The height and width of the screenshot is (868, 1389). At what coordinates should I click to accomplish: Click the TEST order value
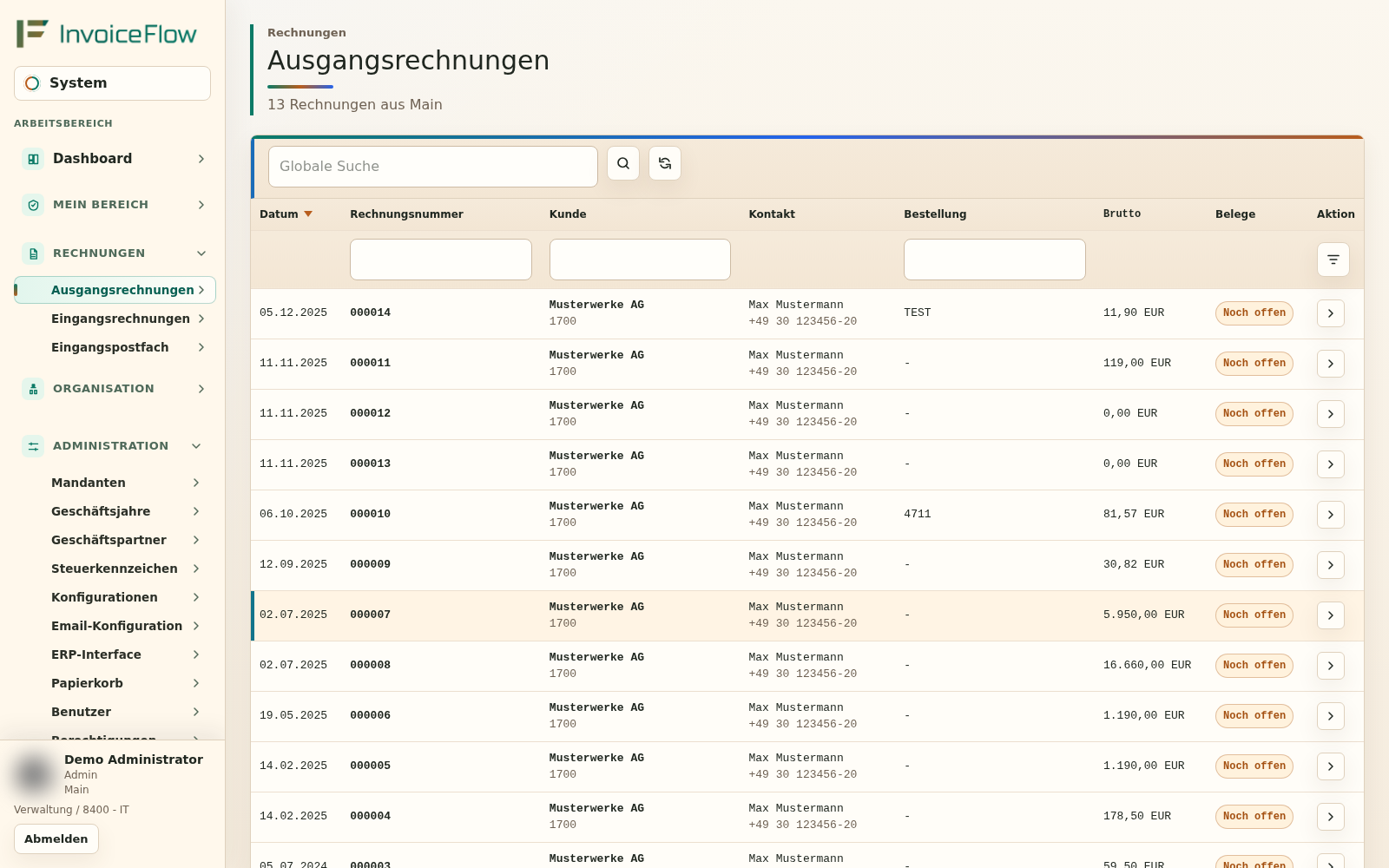[x=918, y=312]
